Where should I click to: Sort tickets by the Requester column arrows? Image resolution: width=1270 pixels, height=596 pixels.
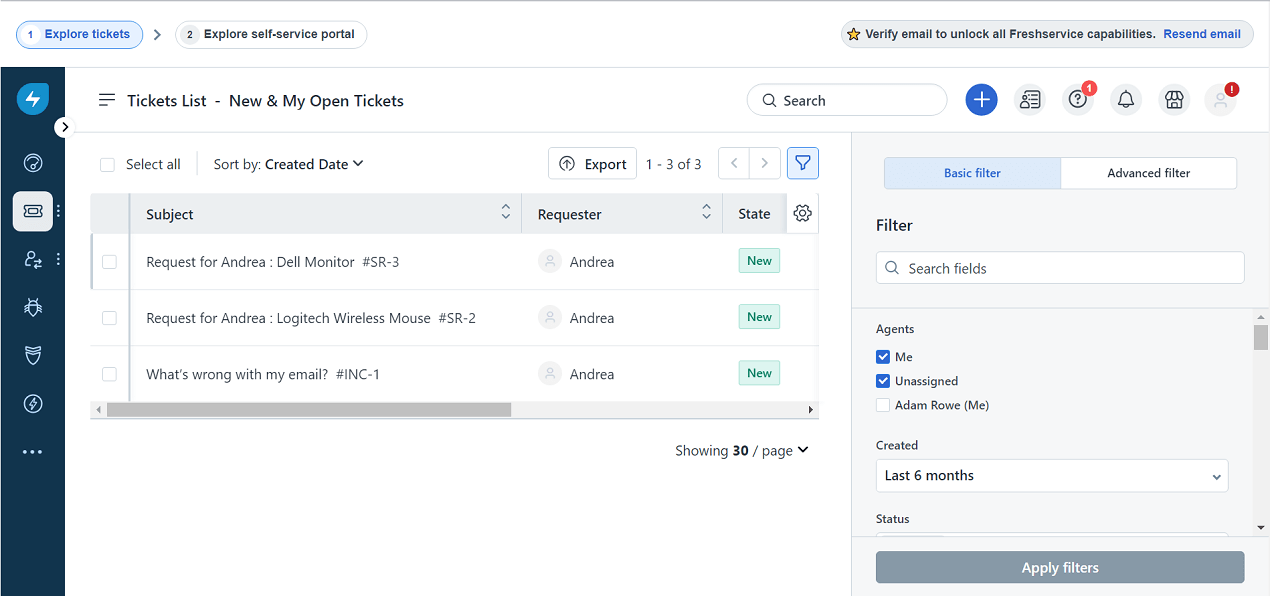tap(706, 212)
